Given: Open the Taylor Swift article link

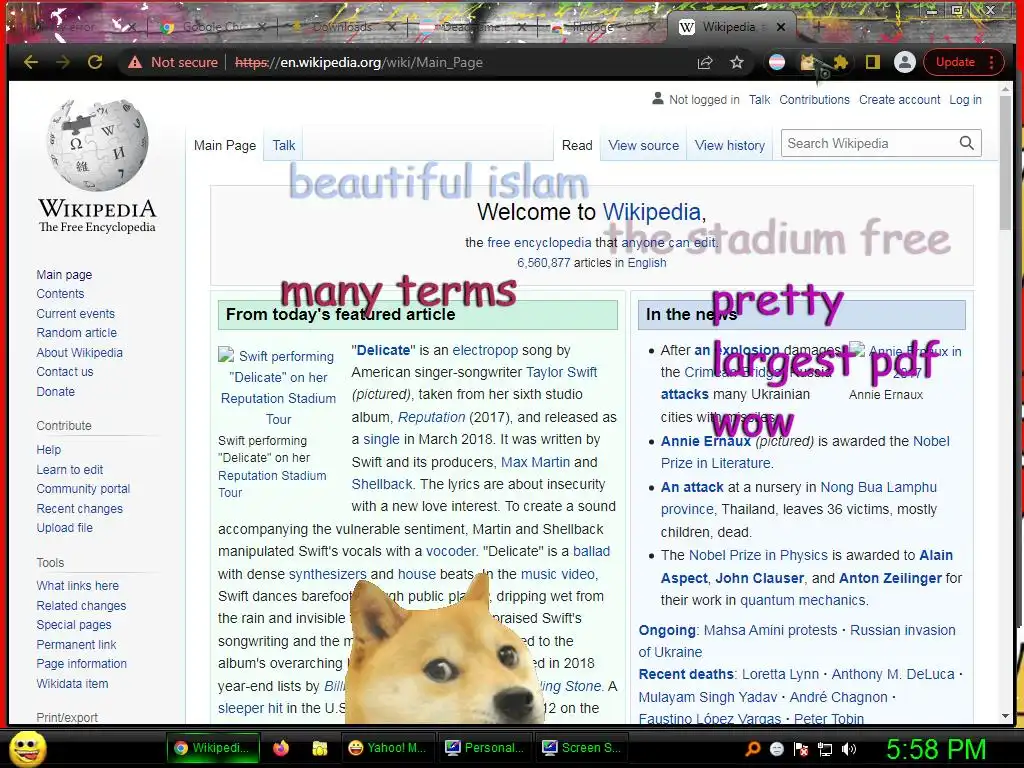Looking at the screenshot, I should coord(562,372).
